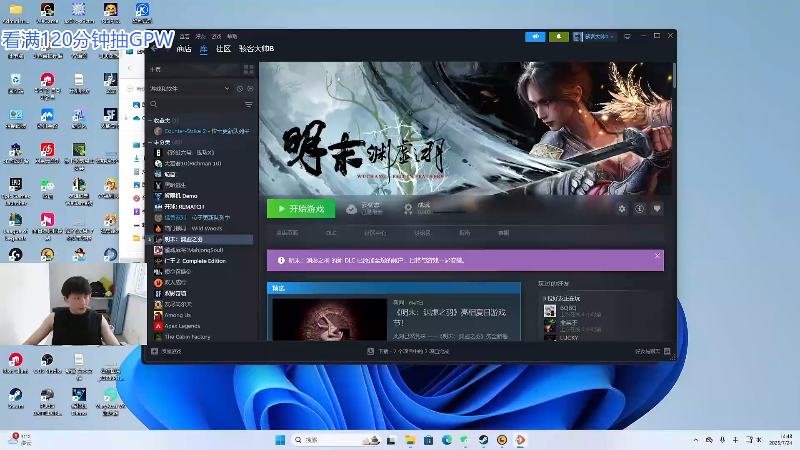Open the 帮助 Help menu

(232, 37)
